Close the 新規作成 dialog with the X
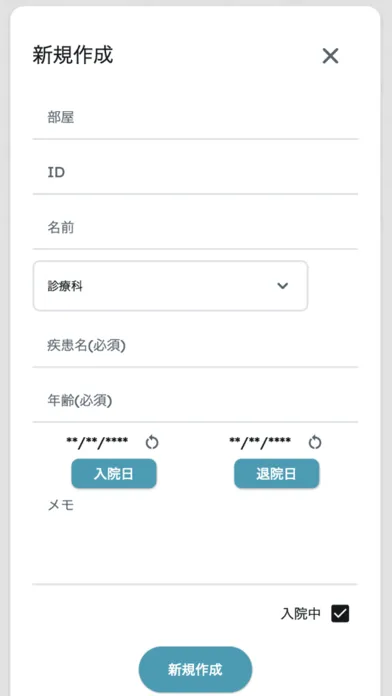The image size is (392, 696). point(330,56)
